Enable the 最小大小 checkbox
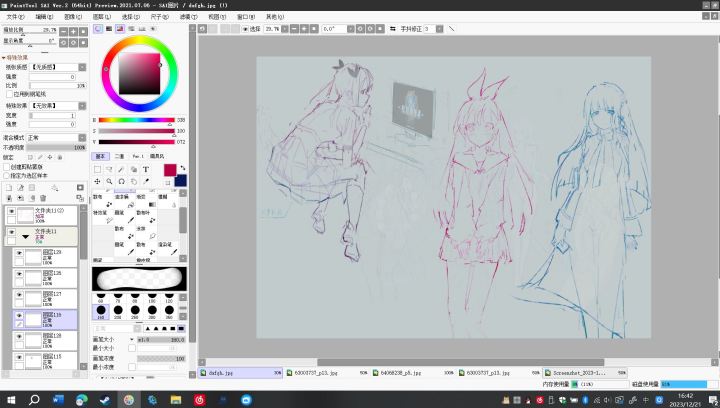Screen dimensions: 720x408 (x=132, y=348)
